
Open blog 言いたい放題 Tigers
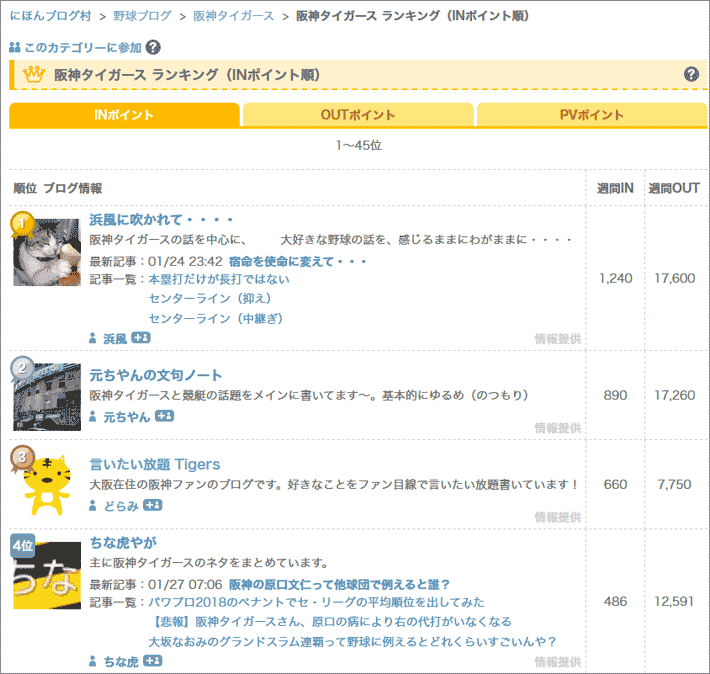tap(155, 464)
